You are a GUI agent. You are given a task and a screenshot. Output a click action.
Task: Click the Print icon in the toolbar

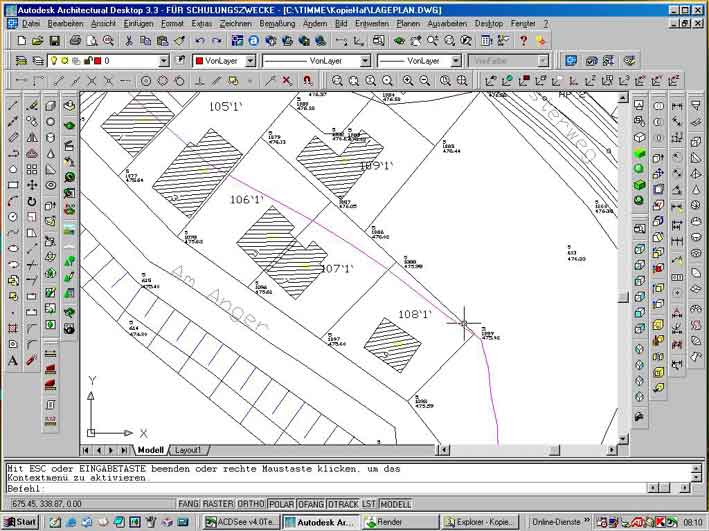coord(77,41)
